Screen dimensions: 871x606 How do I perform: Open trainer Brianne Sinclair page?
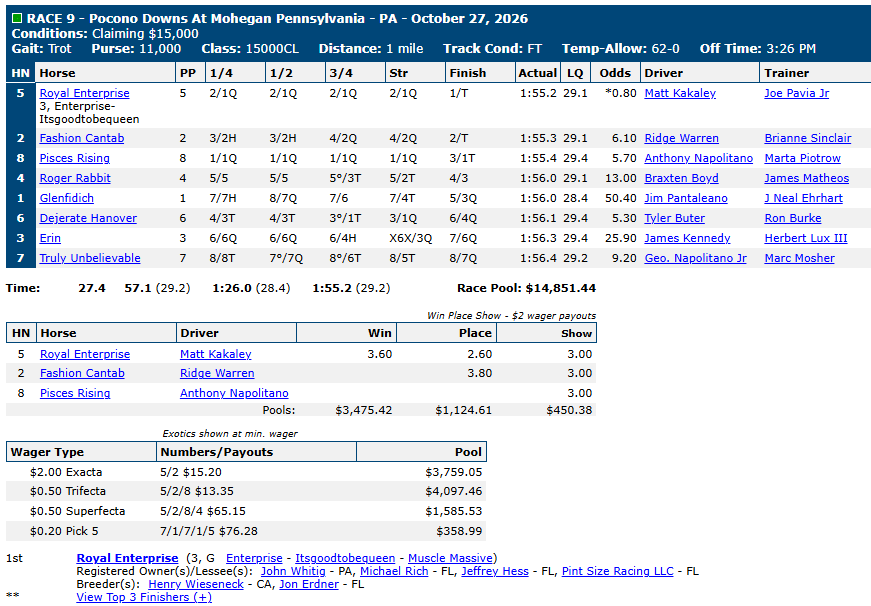808,138
